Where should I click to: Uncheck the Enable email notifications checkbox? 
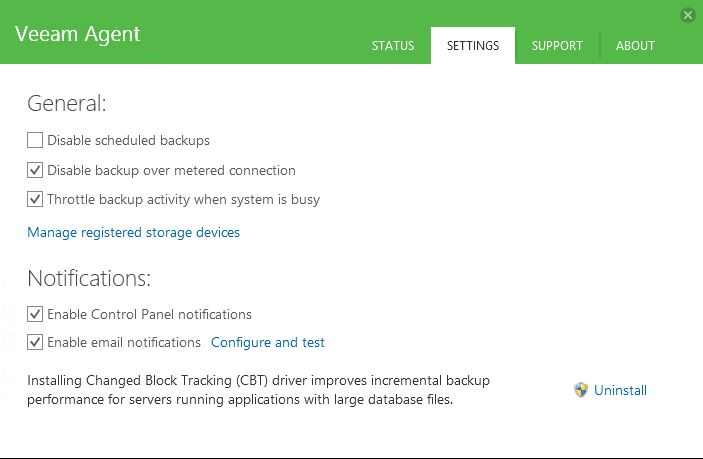pyautogui.click(x=35, y=342)
